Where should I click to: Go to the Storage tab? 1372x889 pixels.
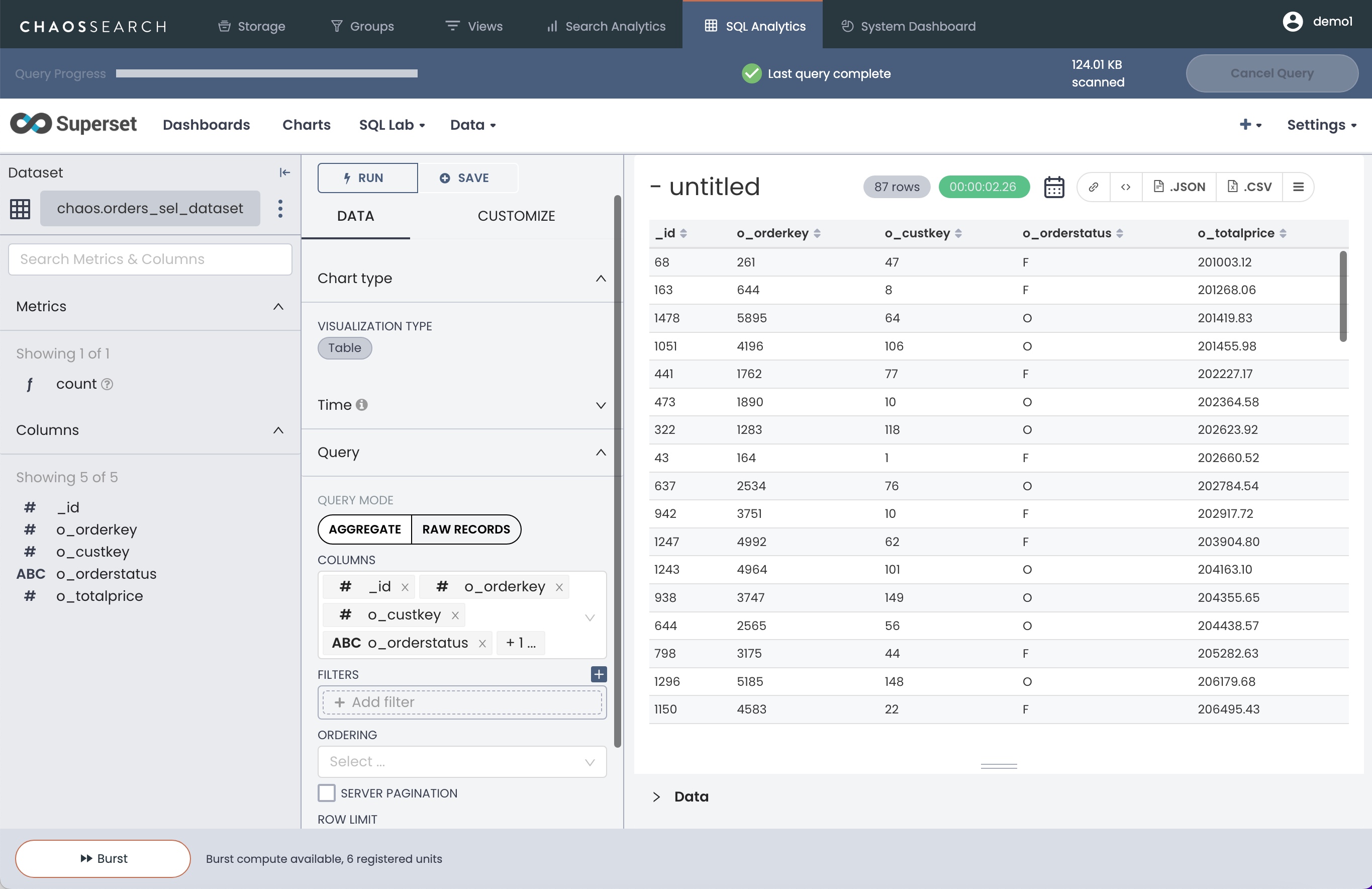pyautogui.click(x=251, y=26)
